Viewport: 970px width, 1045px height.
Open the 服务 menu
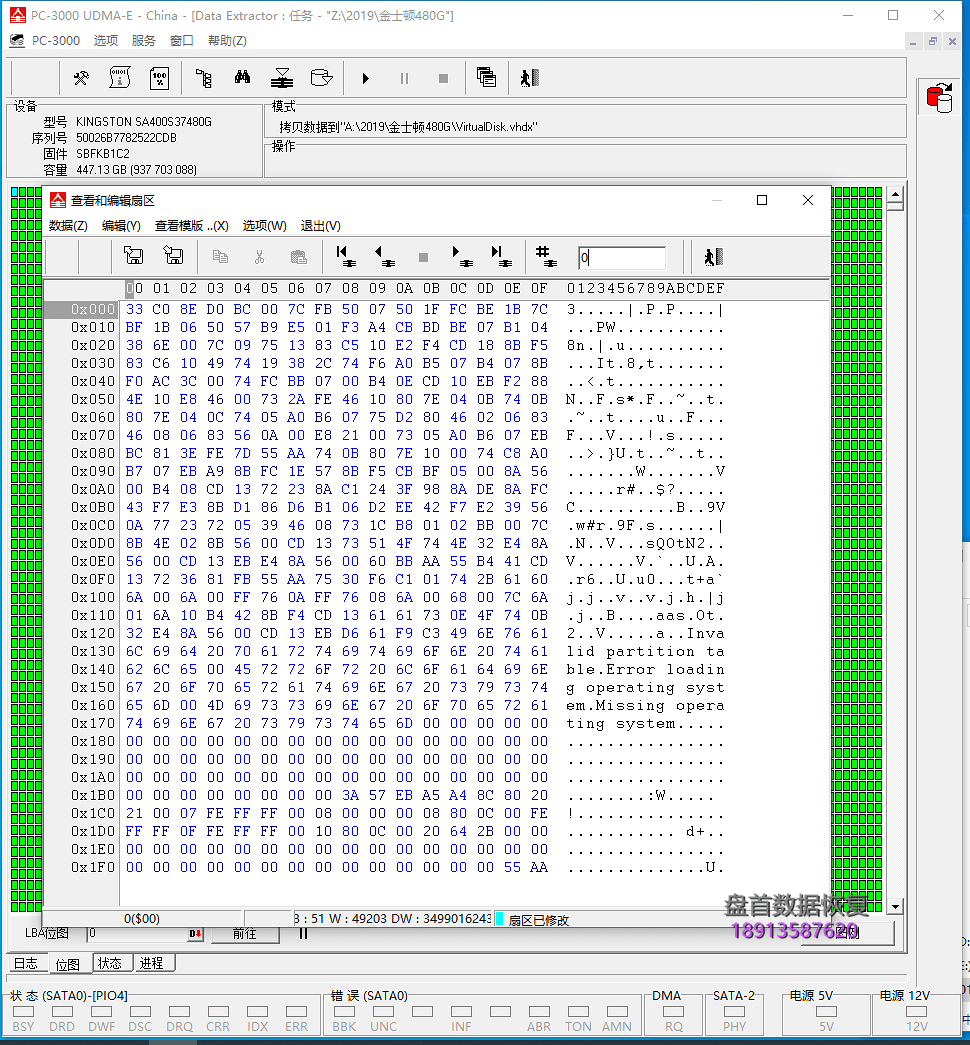143,41
